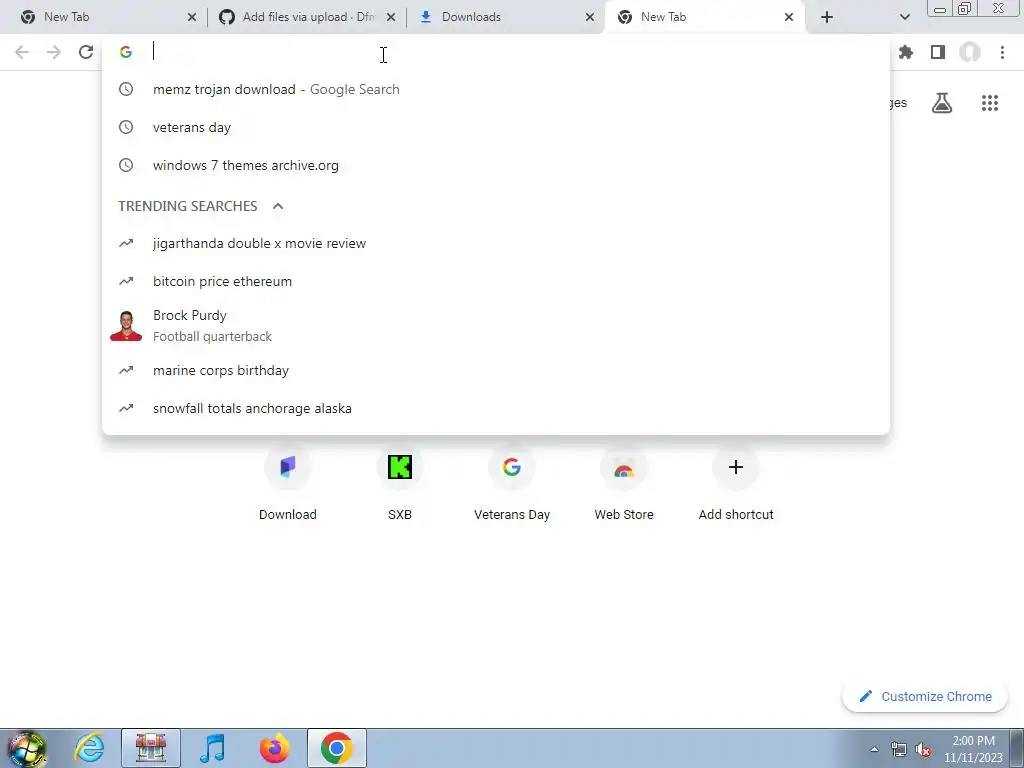This screenshot has width=1024, height=768.
Task: Open the Windows Start orb
Action: (27, 748)
